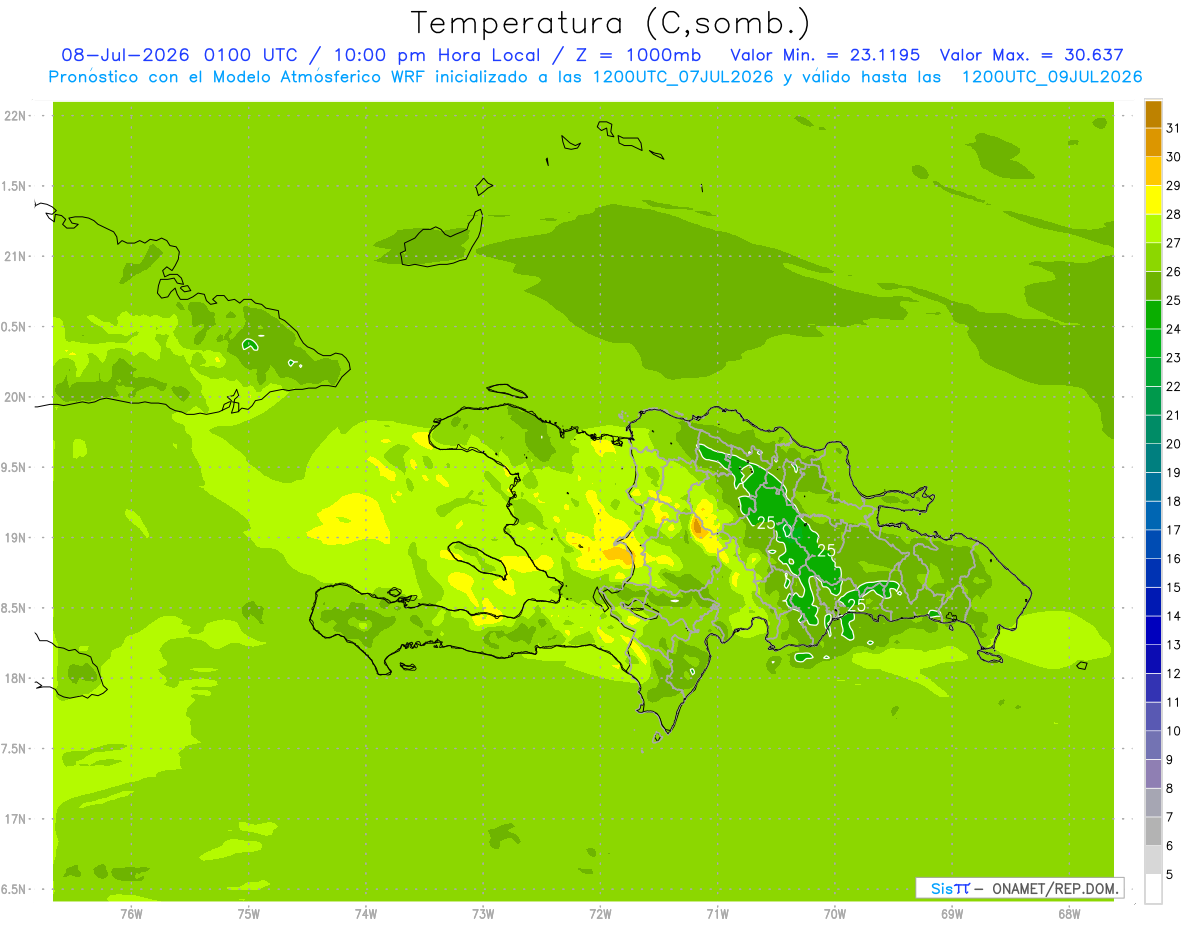Pick the deep blue swatch between legend values 13 and 14
Screen dimensions: 1200x927
(1153, 630)
